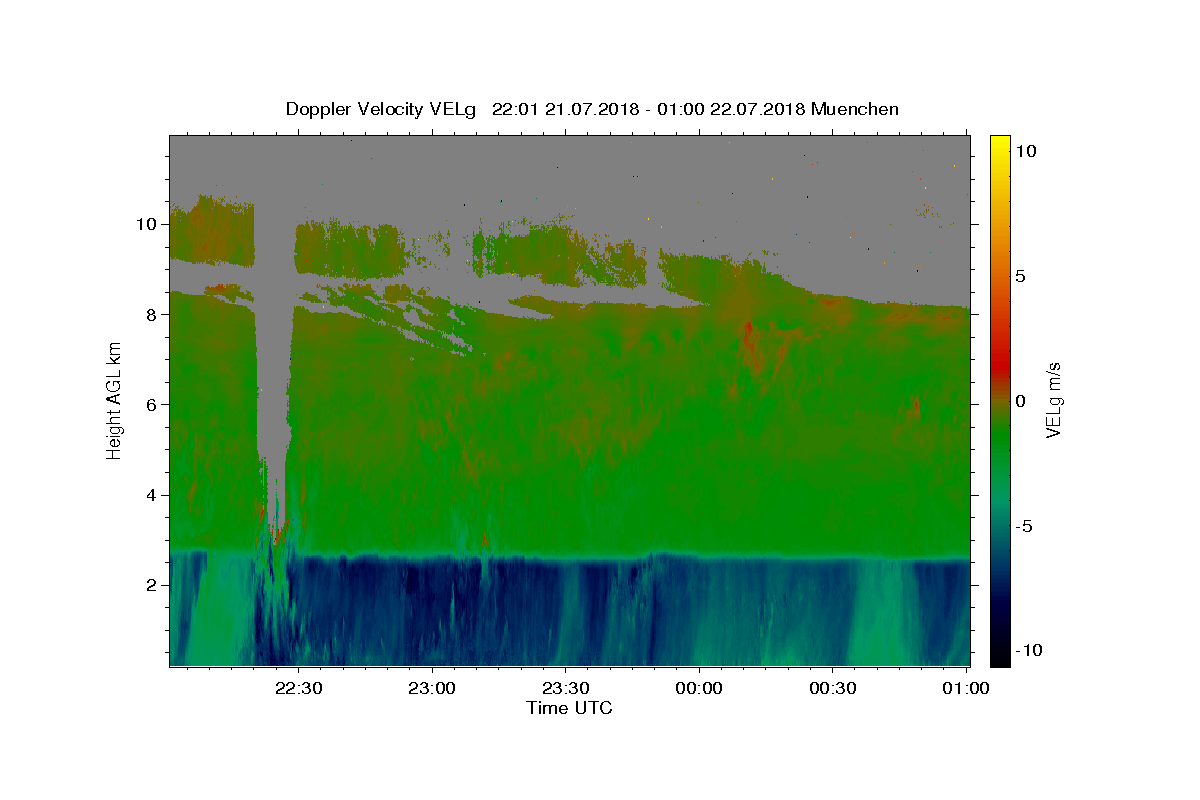Click the colorbar tick label "-5"

(1024, 526)
